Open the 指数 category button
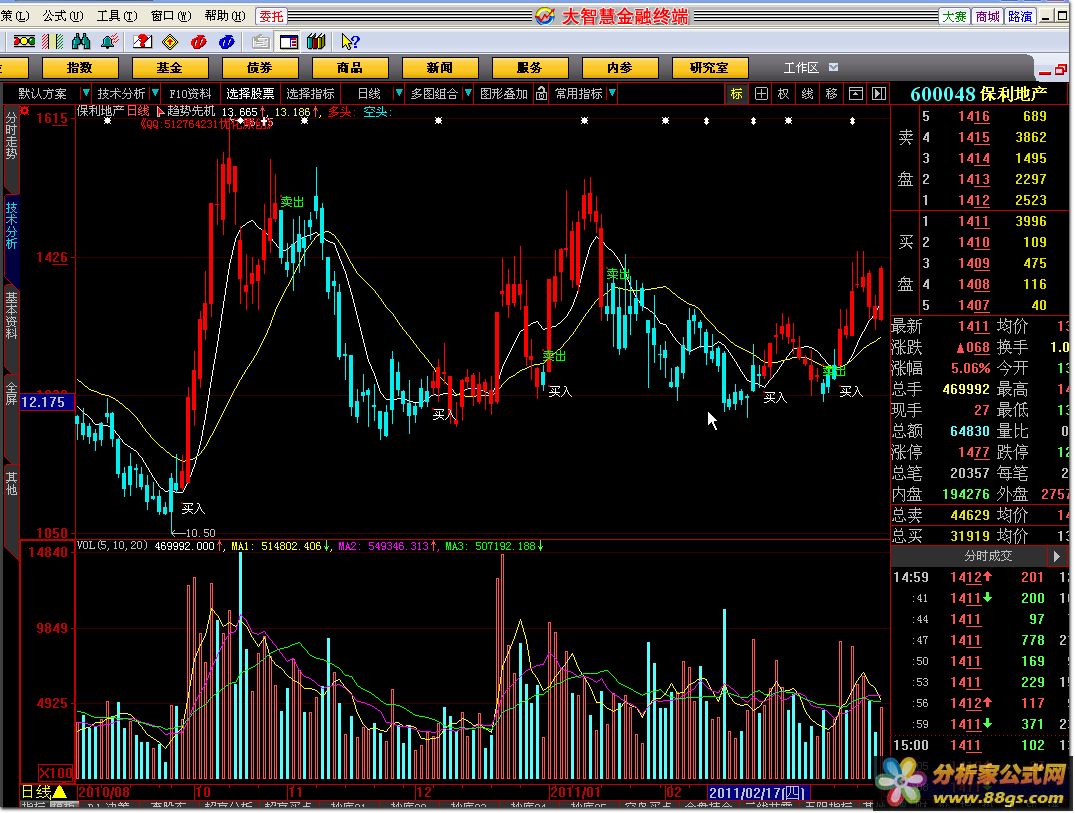 pyautogui.click(x=80, y=68)
